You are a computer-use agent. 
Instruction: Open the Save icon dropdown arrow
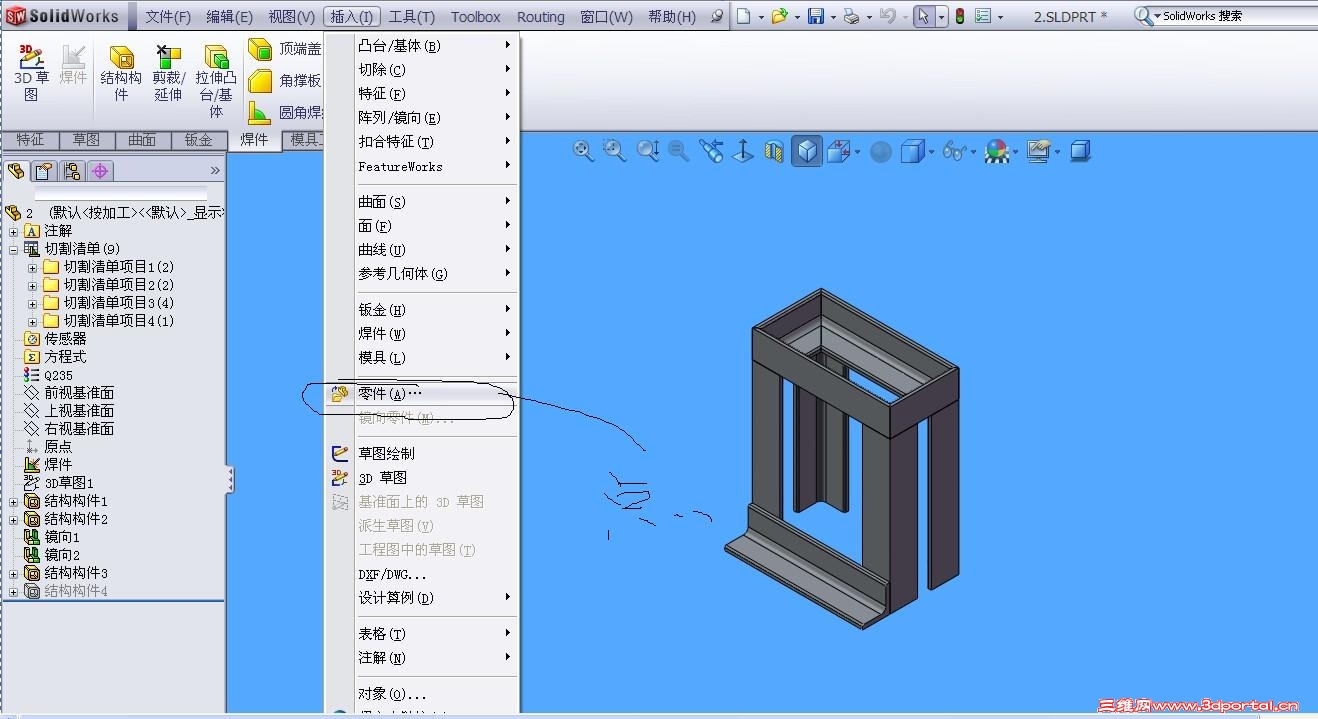pos(832,17)
